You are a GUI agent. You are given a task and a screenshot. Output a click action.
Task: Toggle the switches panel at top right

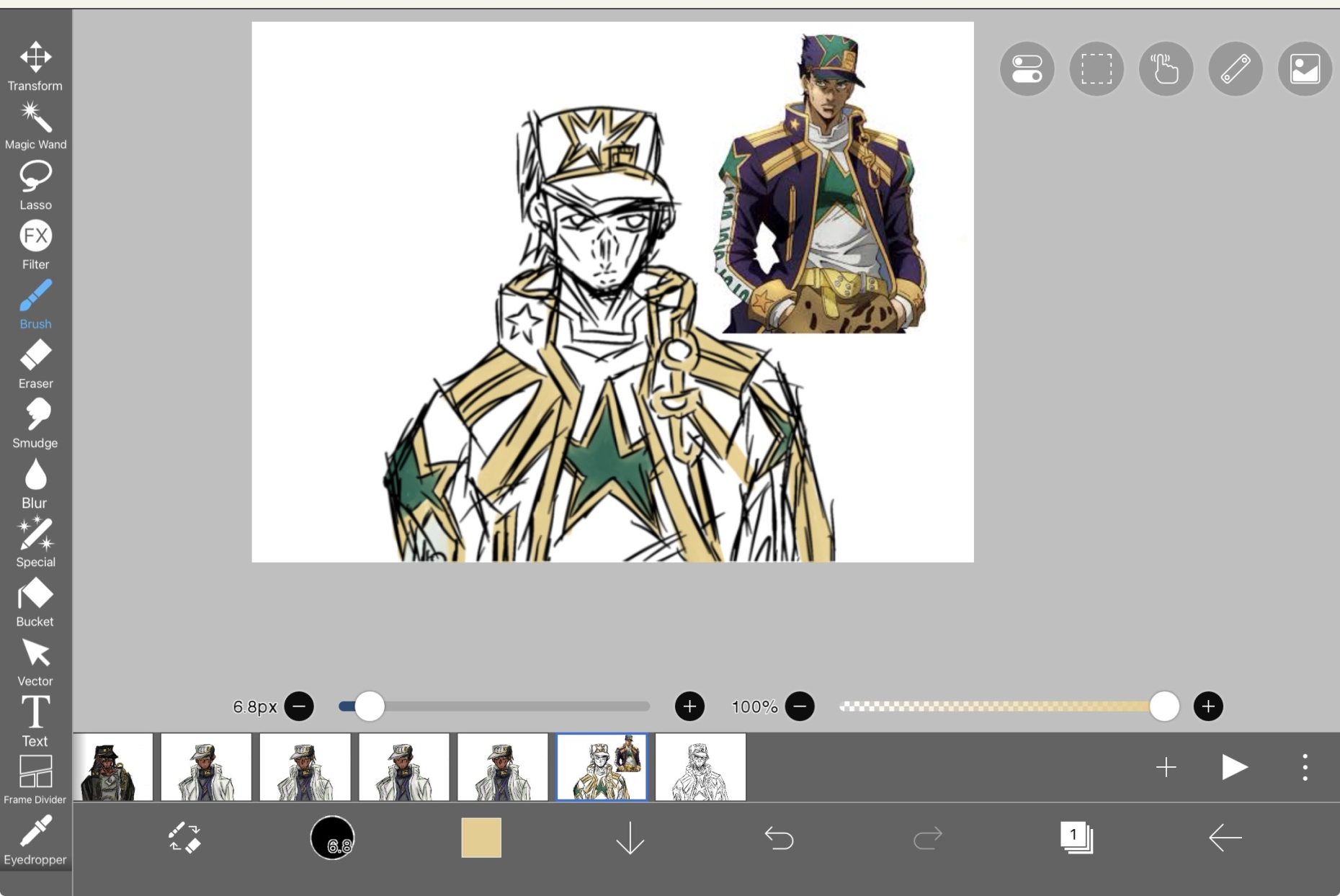[1027, 69]
